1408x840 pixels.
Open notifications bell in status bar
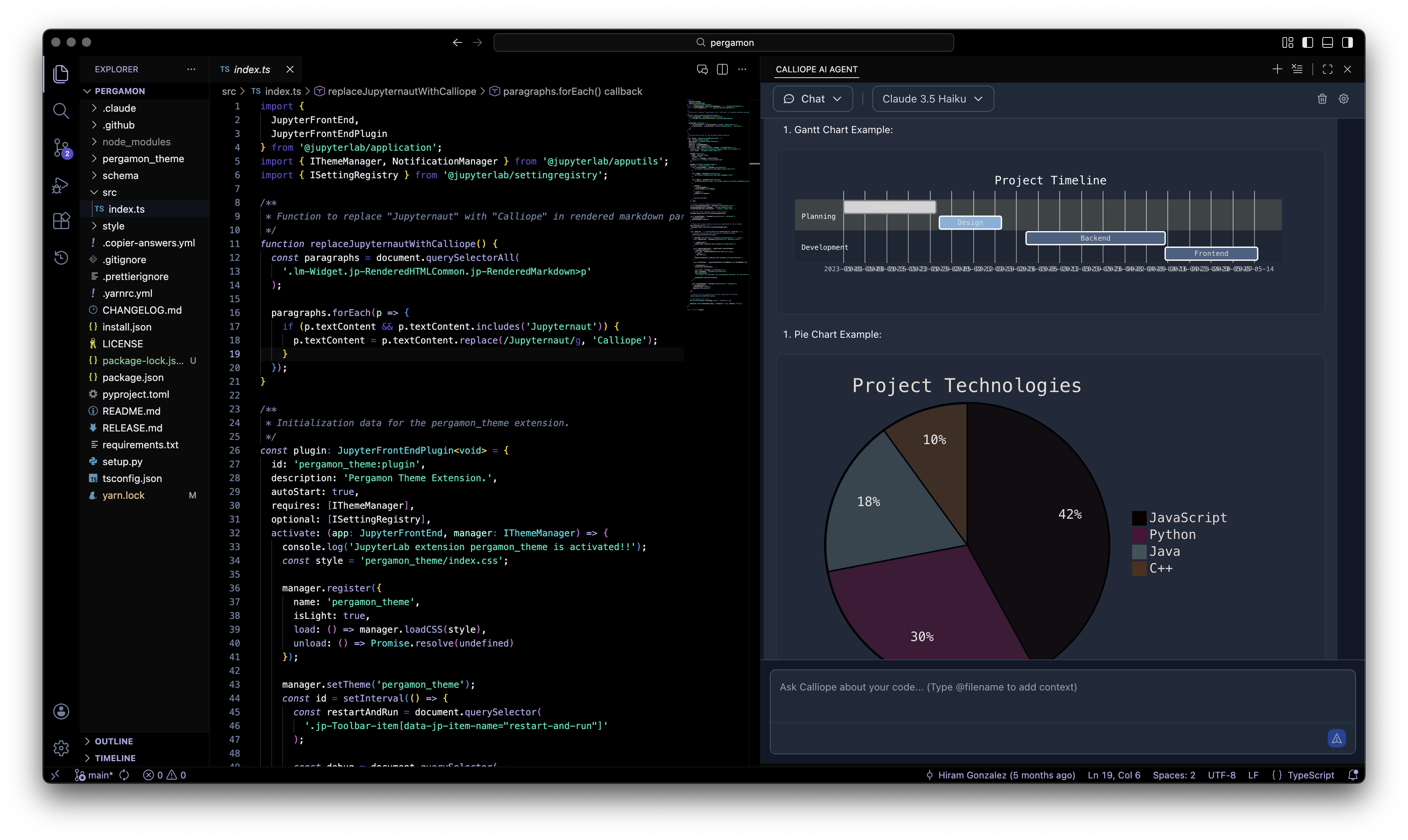pyautogui.click(x=1353, y=775)
